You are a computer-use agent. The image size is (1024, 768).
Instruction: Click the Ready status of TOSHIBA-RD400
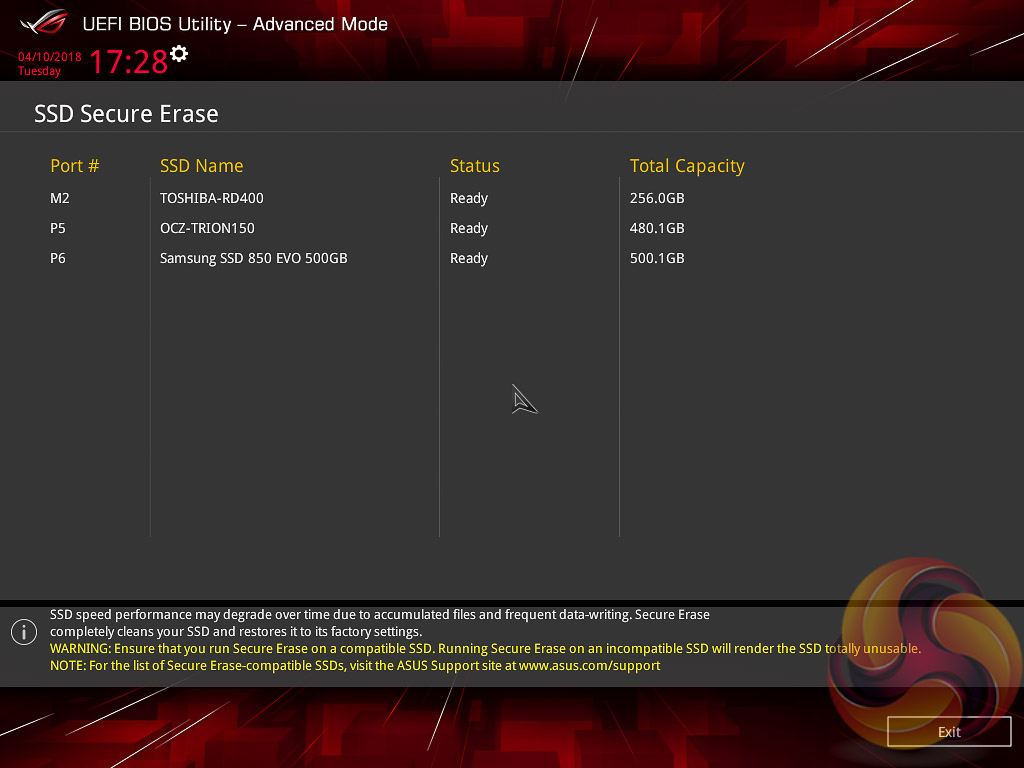click(x=469, y=199)
